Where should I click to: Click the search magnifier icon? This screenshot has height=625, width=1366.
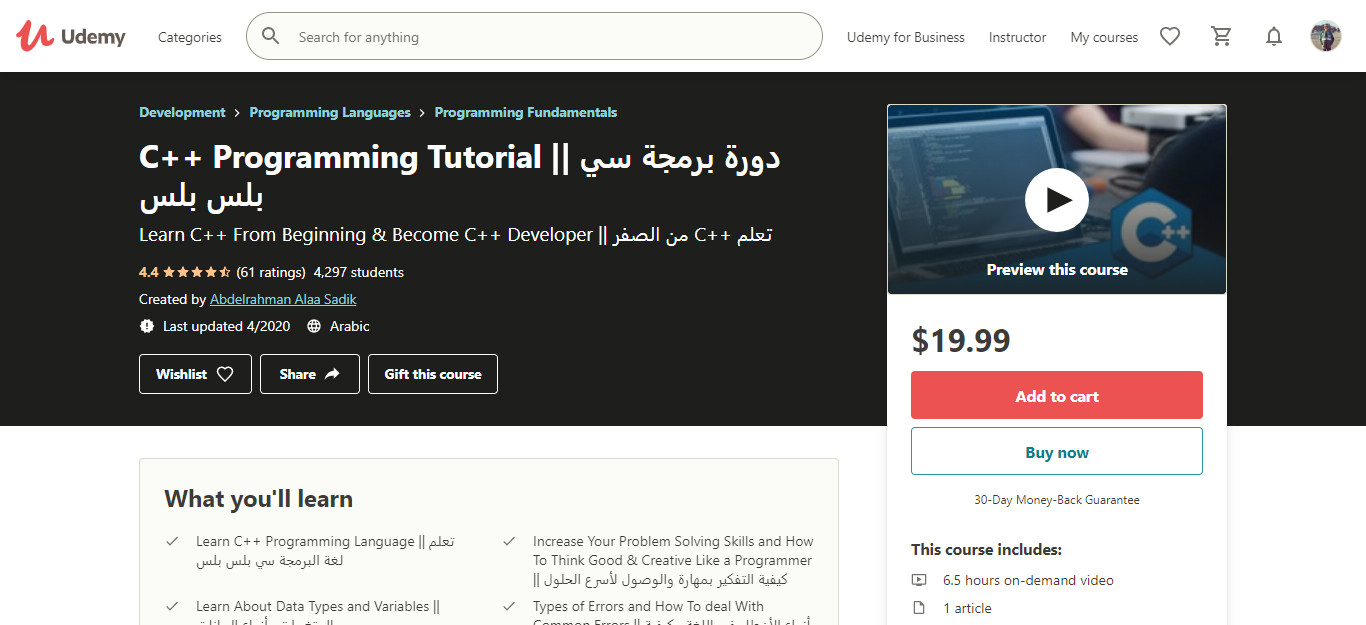click(x=270, y=36)
